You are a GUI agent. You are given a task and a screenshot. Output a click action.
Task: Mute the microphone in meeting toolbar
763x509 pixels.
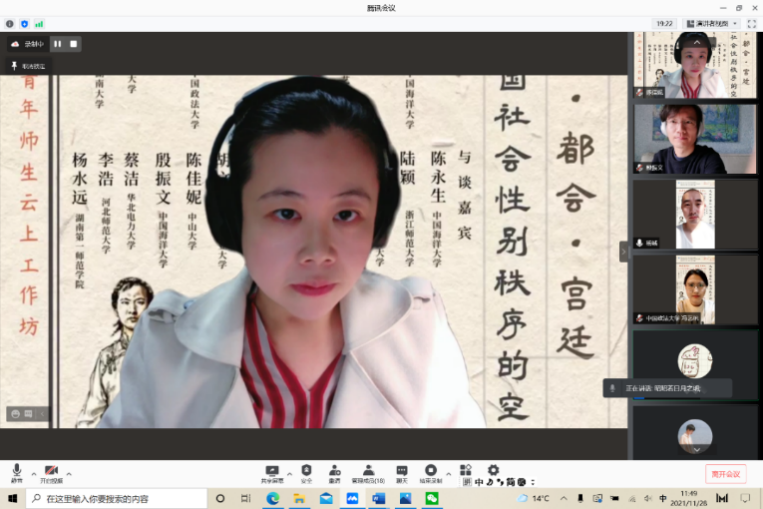(x=16, y=471)
